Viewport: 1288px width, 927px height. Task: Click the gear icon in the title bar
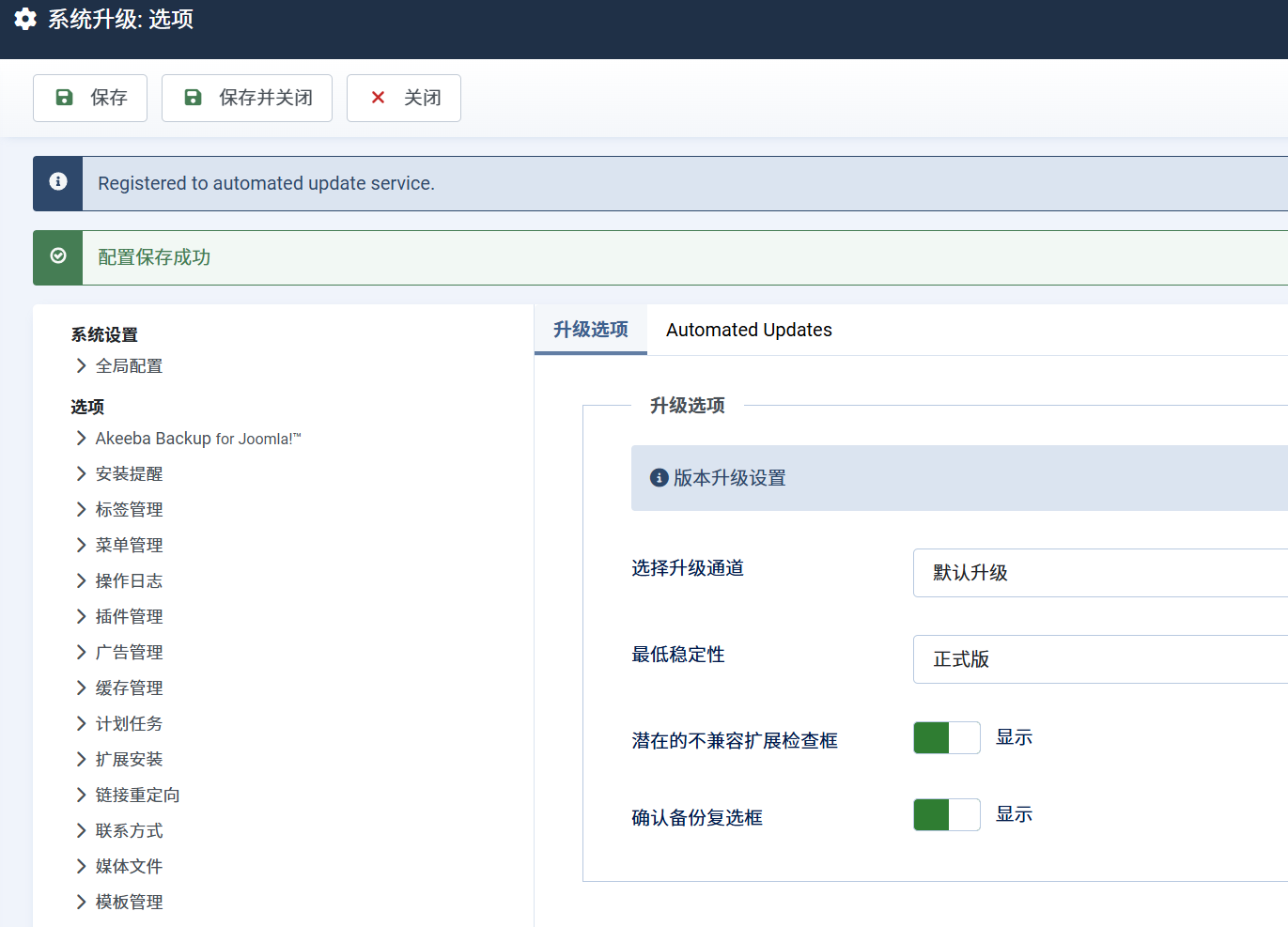25,19
